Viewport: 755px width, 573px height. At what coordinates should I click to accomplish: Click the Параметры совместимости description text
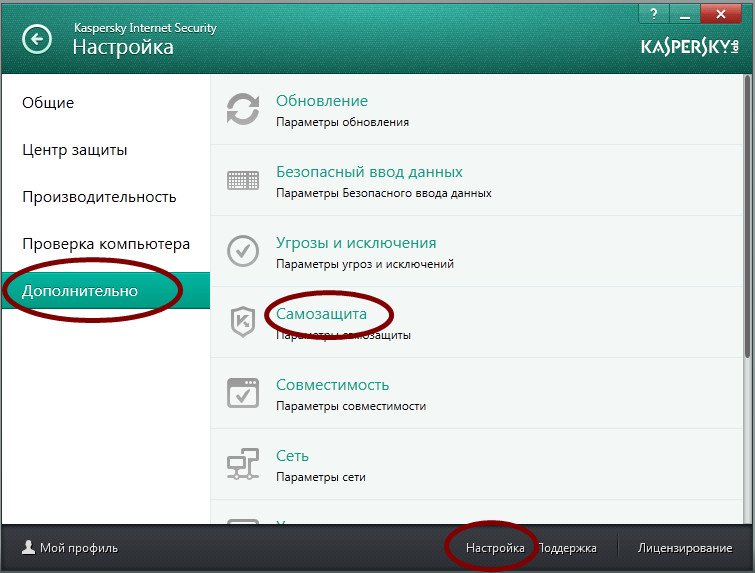point(351,406)
